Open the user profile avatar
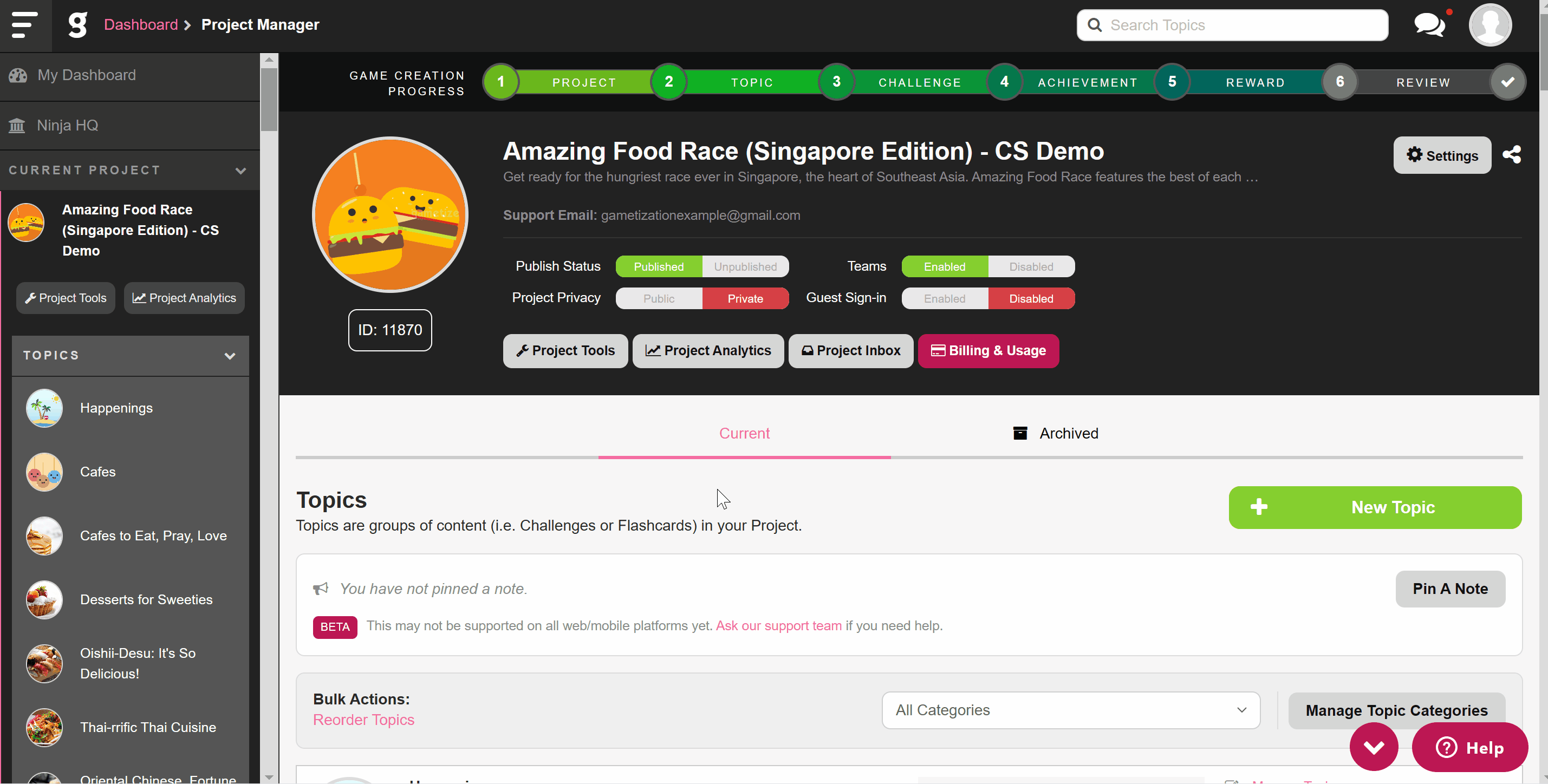The height and width of the screenshot is (784, 1548). (1490, 24)
